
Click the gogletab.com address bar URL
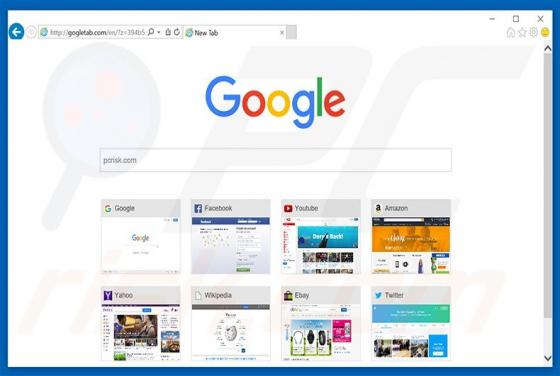tap(97, 32)
